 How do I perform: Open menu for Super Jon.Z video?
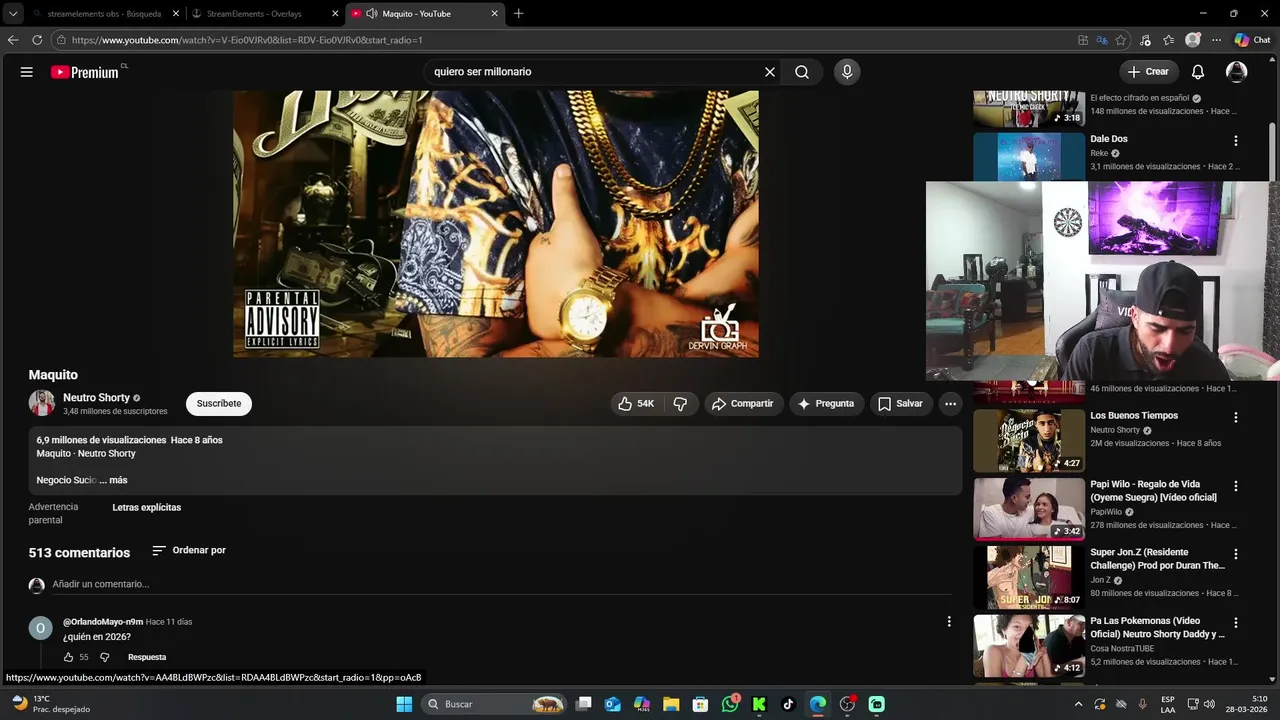(x=1236, y=554)
